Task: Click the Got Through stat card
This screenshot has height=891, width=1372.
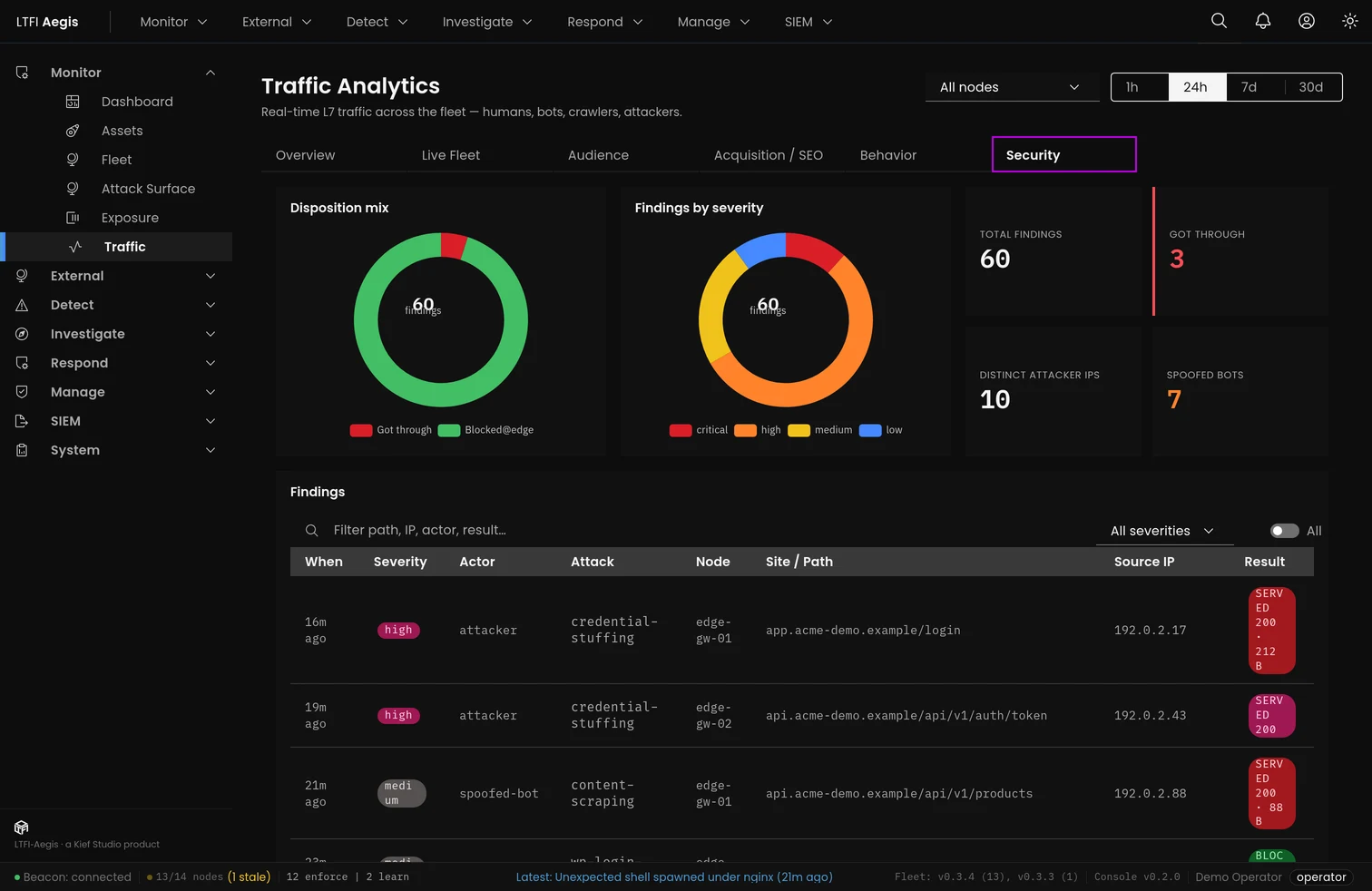Action: [x=1240, y=251]
